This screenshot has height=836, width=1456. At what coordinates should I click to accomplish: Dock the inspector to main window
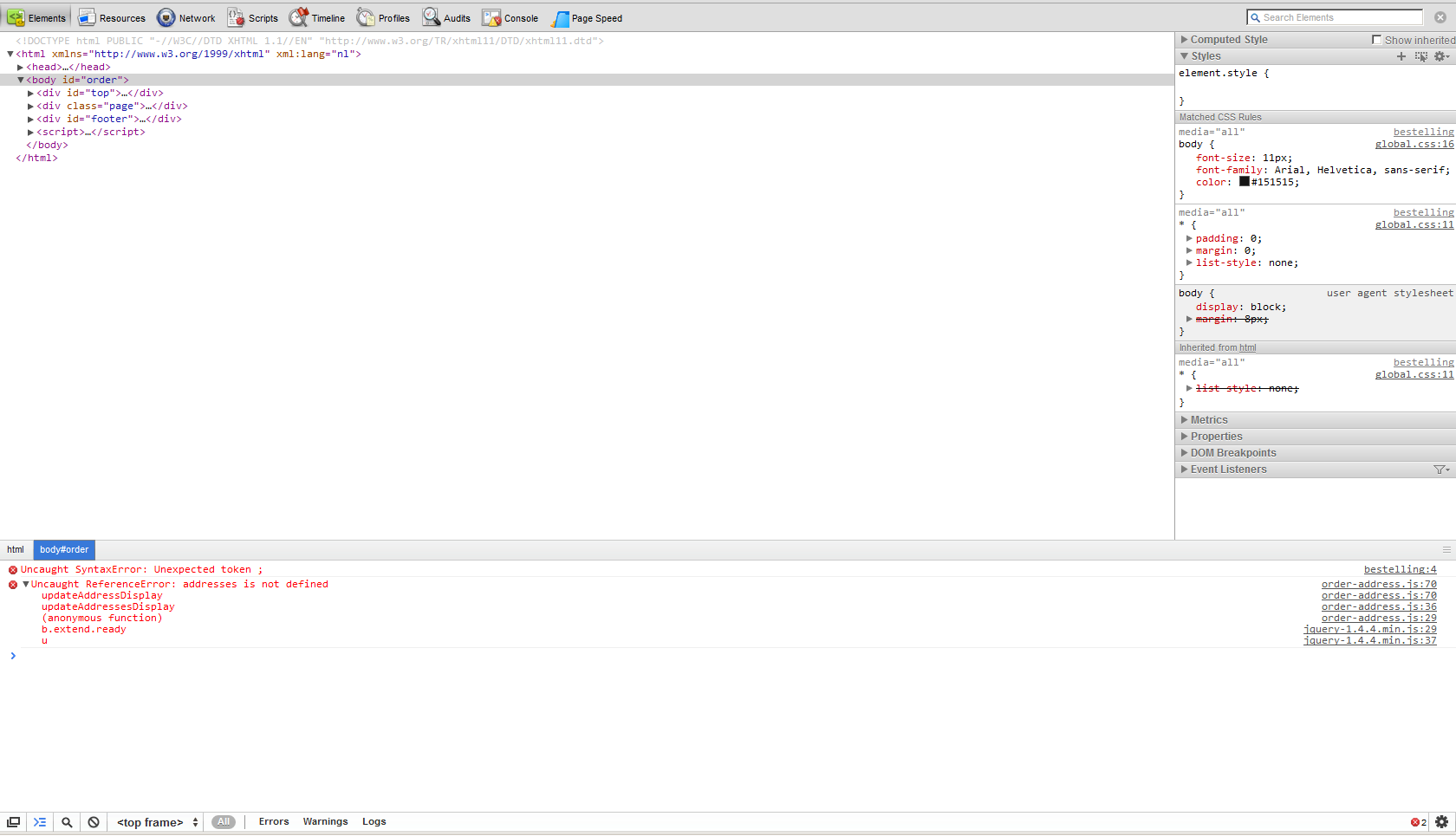(13, 822)
